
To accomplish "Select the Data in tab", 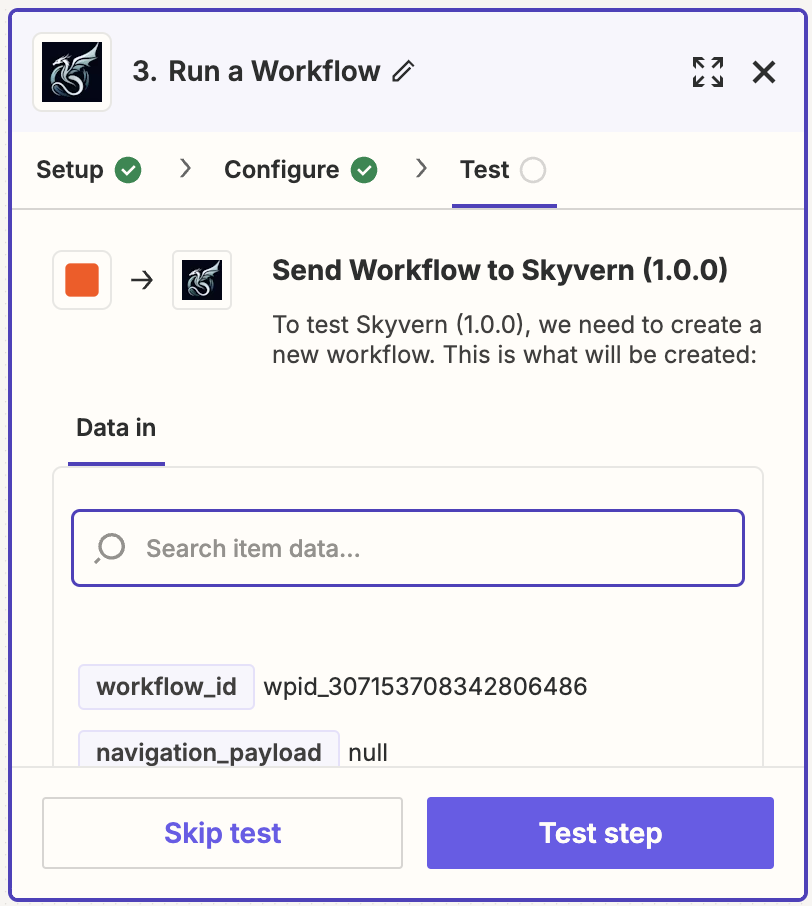I will tap(116, 428).
